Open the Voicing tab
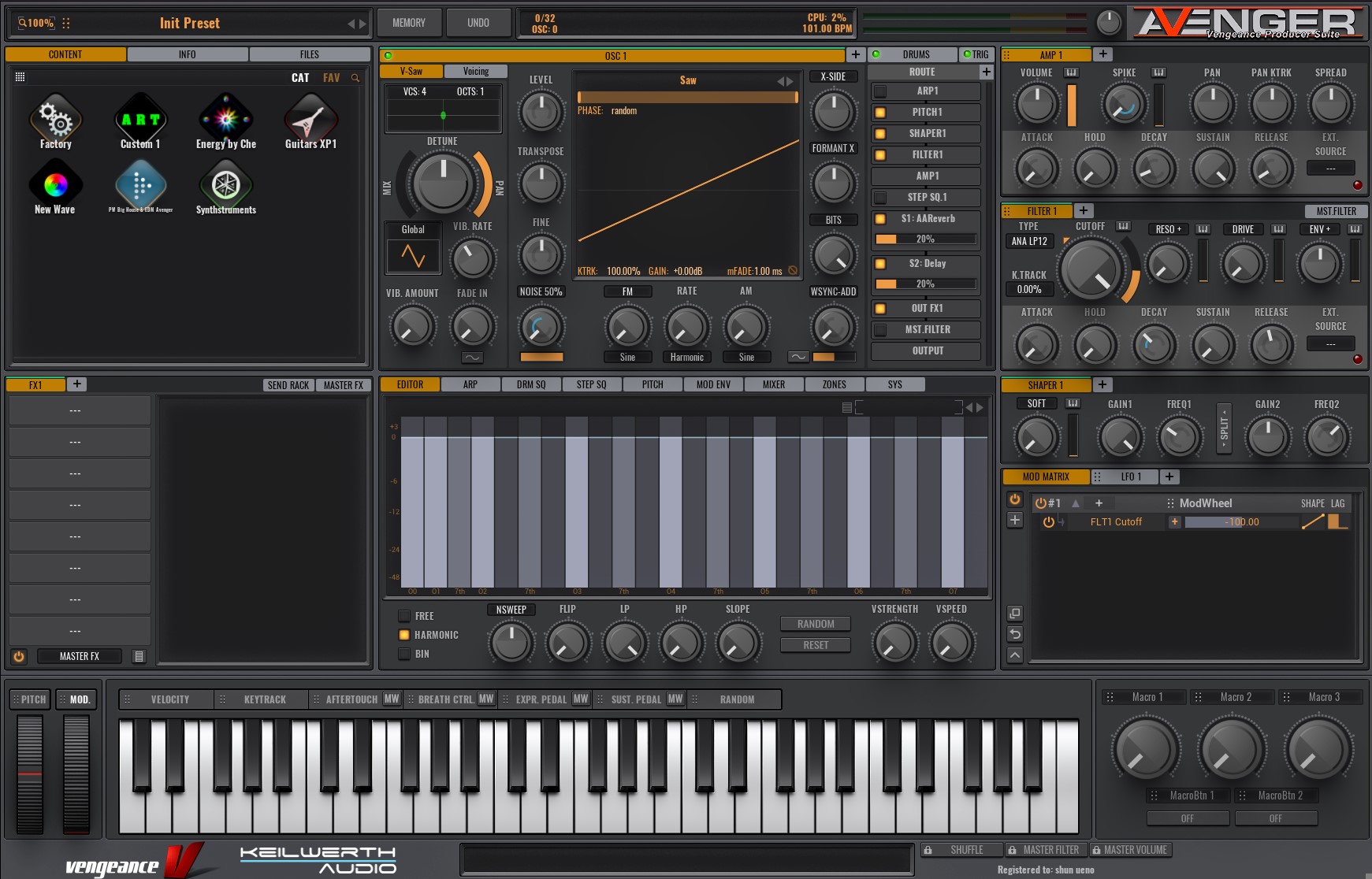Screen dimensions: 1372x879 [476, 71]
